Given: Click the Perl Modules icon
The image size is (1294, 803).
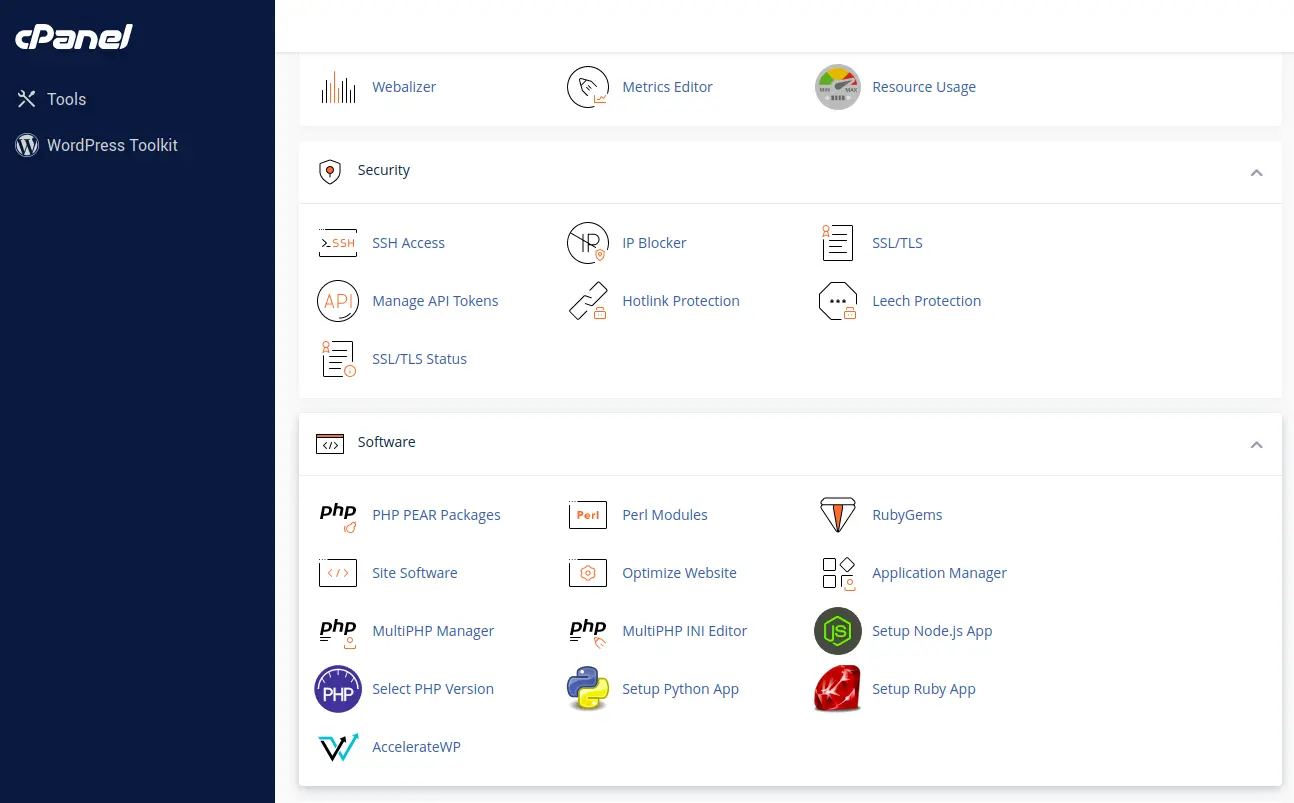Looking at the screenshot, I should coord(588,515).
